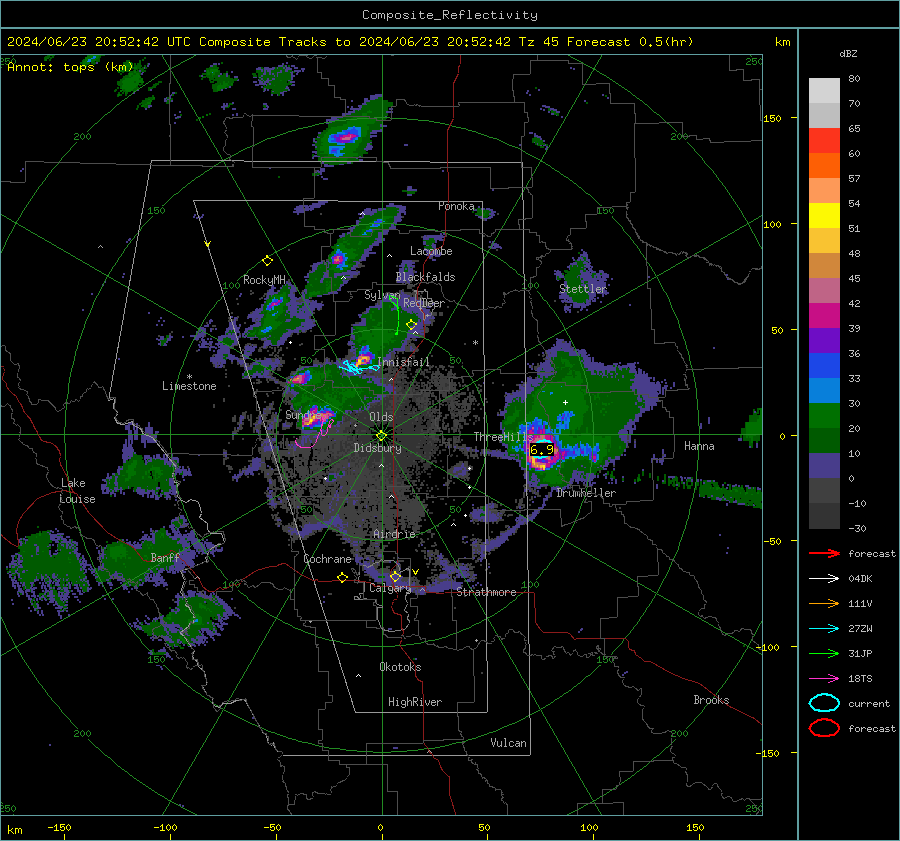900x841 pixels.
Task: Click the Didsbury city label
Action: [x=377, y=448]
